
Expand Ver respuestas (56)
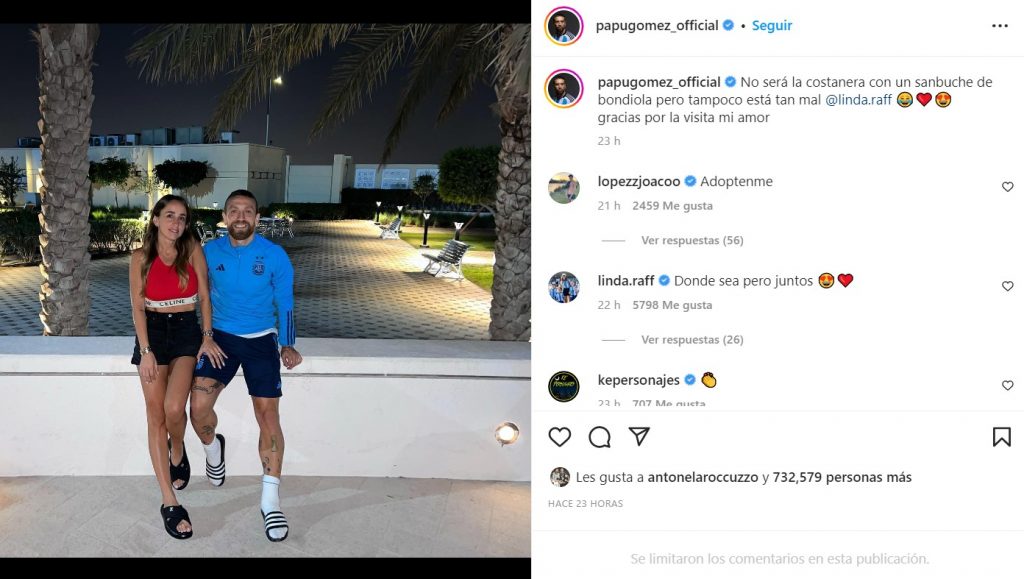[x=692, y=240]
